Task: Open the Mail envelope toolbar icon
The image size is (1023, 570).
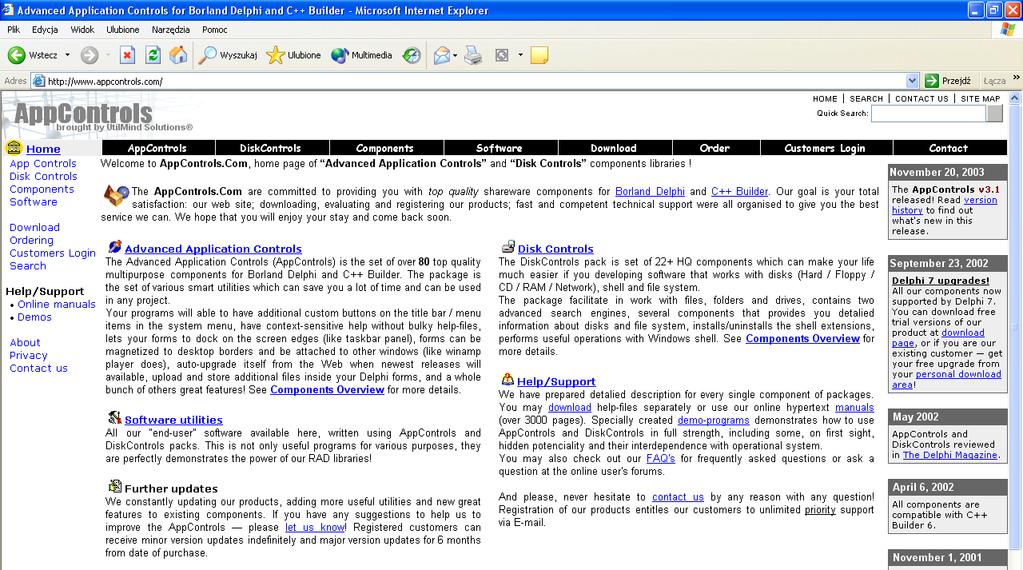Action: tap(442, 55)
